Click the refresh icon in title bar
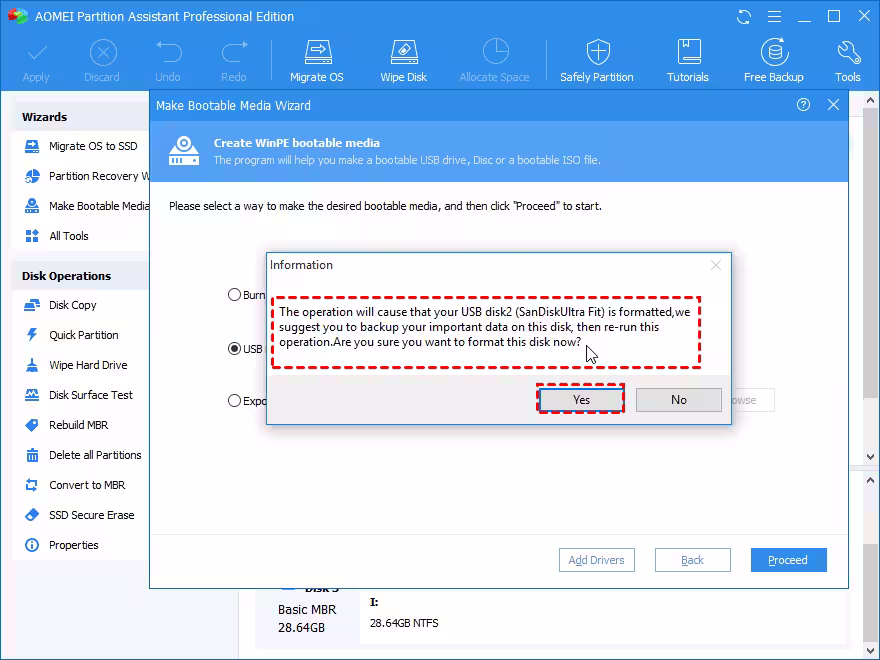Screen dimensions: 880x660 [x=744, y=17]
